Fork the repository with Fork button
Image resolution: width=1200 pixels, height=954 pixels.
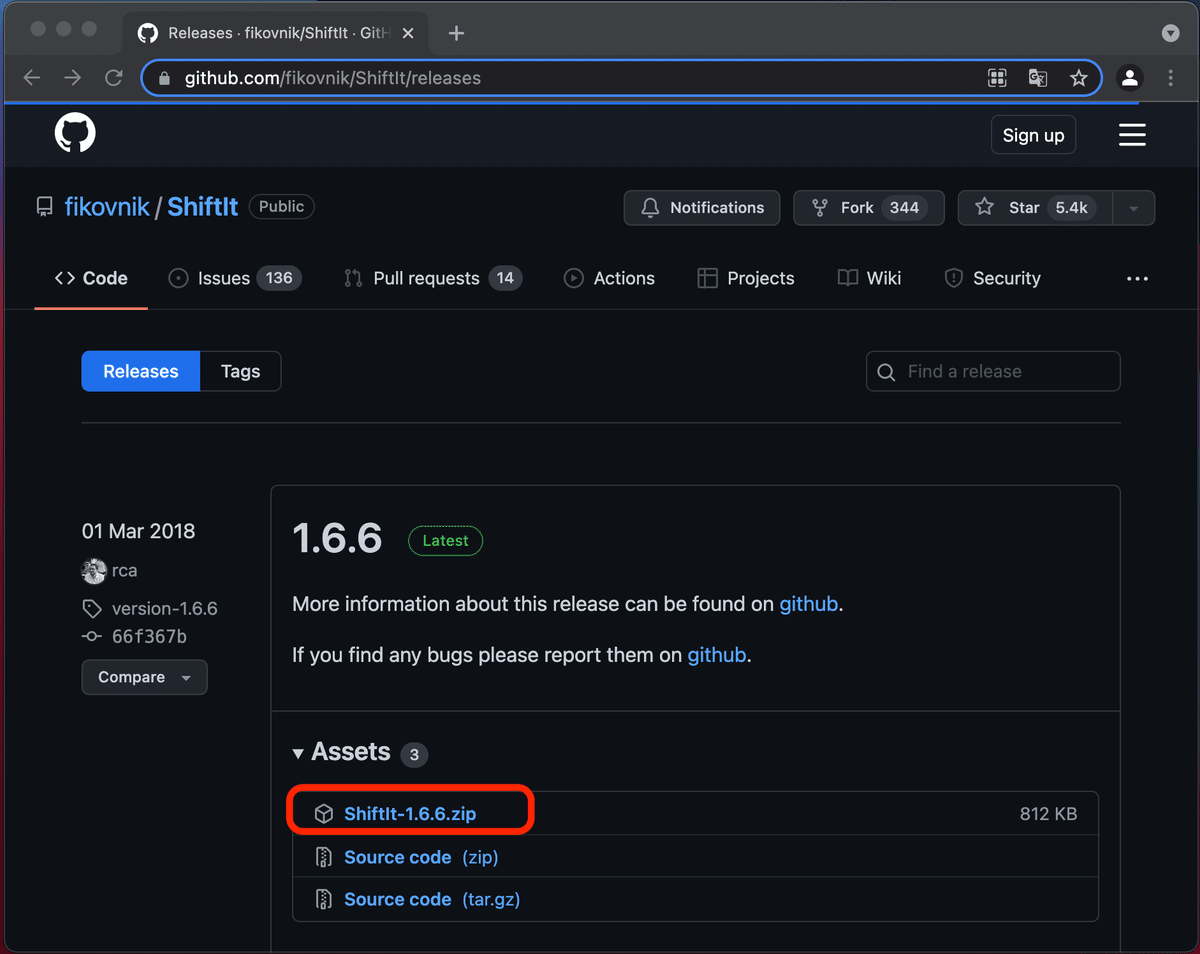[x=868, y=208]
